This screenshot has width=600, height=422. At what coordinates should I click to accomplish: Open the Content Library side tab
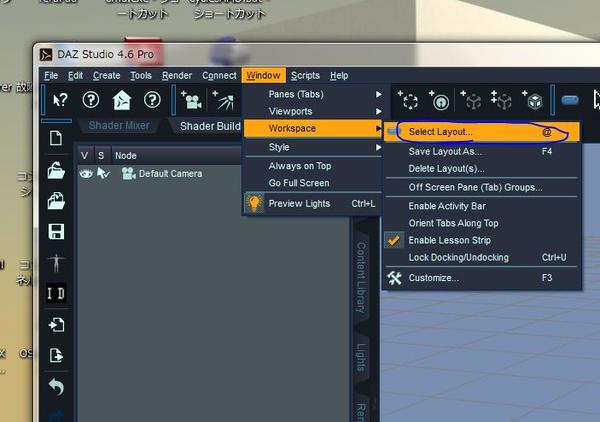pos(361,277)
